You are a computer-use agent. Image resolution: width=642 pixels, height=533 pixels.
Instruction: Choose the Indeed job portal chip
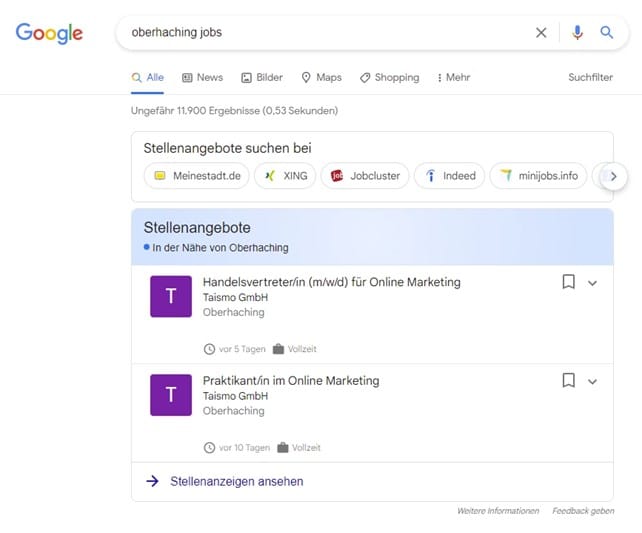[x=450, y=176]
